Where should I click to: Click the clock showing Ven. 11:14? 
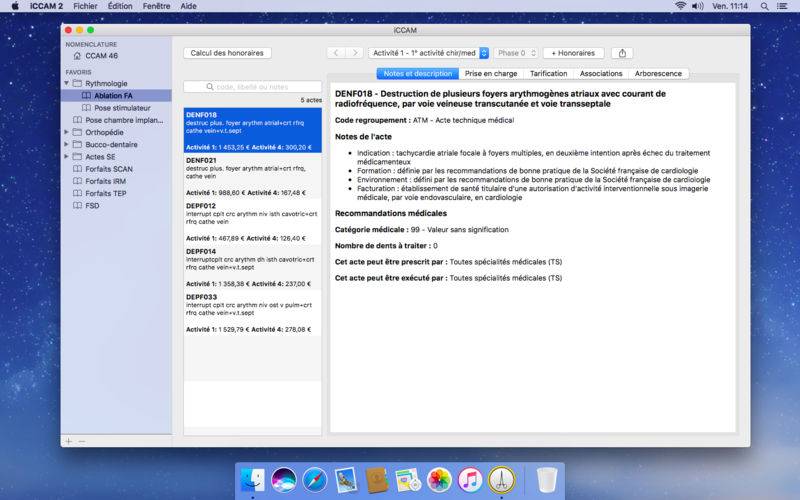[730, 6]
